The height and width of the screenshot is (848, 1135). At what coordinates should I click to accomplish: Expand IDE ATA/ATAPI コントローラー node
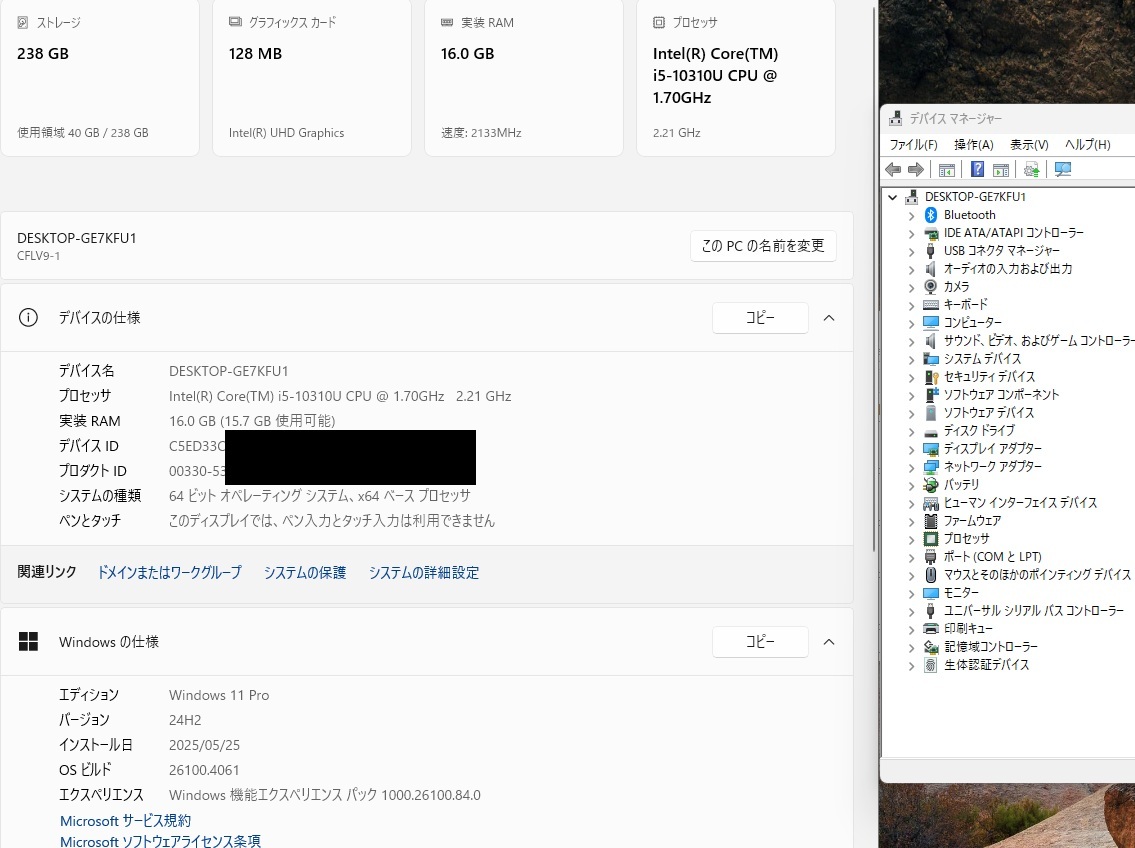(911, 233)
